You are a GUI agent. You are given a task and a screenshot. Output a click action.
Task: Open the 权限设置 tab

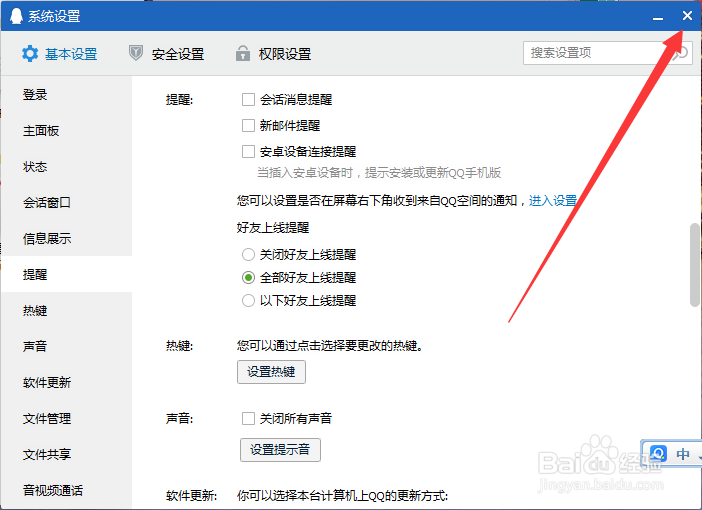point(273,54)
